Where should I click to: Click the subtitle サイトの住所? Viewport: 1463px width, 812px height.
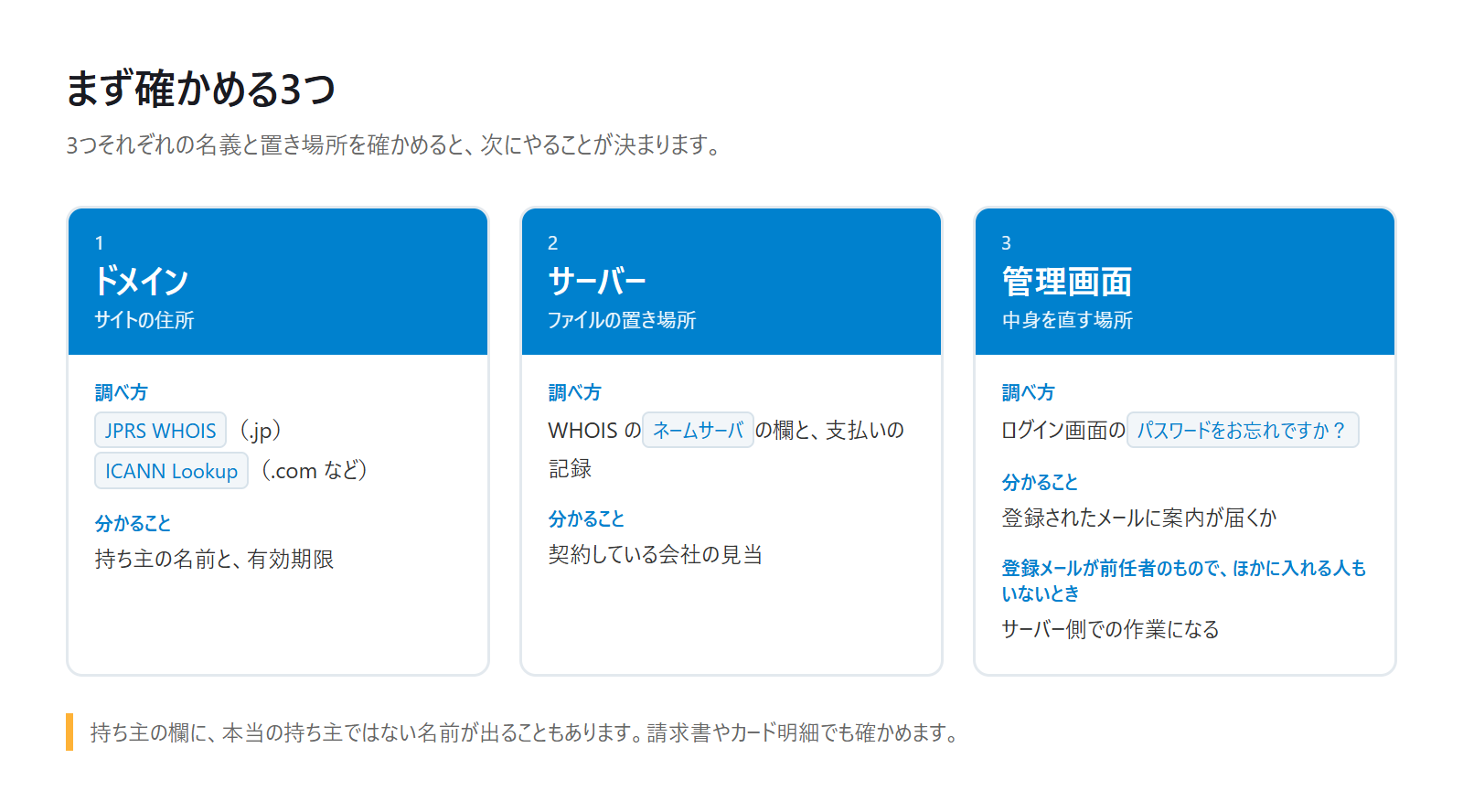click(x=144, y=320)
